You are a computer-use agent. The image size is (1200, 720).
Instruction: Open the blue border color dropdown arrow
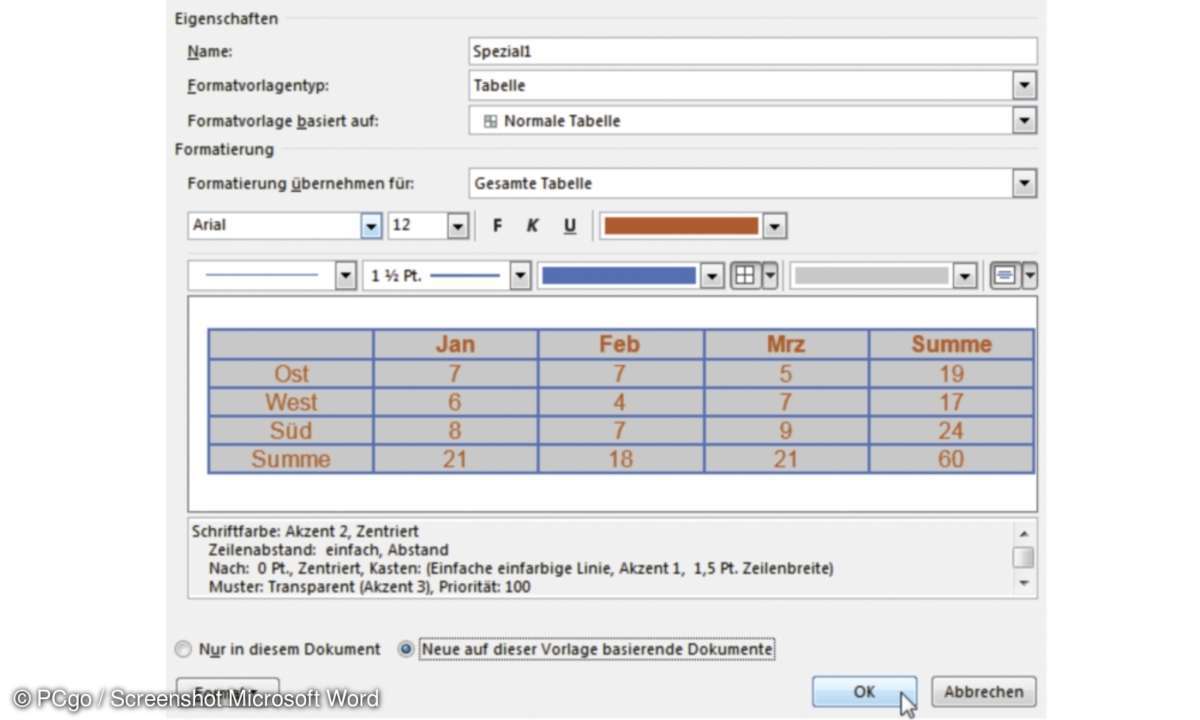[712, 276]
